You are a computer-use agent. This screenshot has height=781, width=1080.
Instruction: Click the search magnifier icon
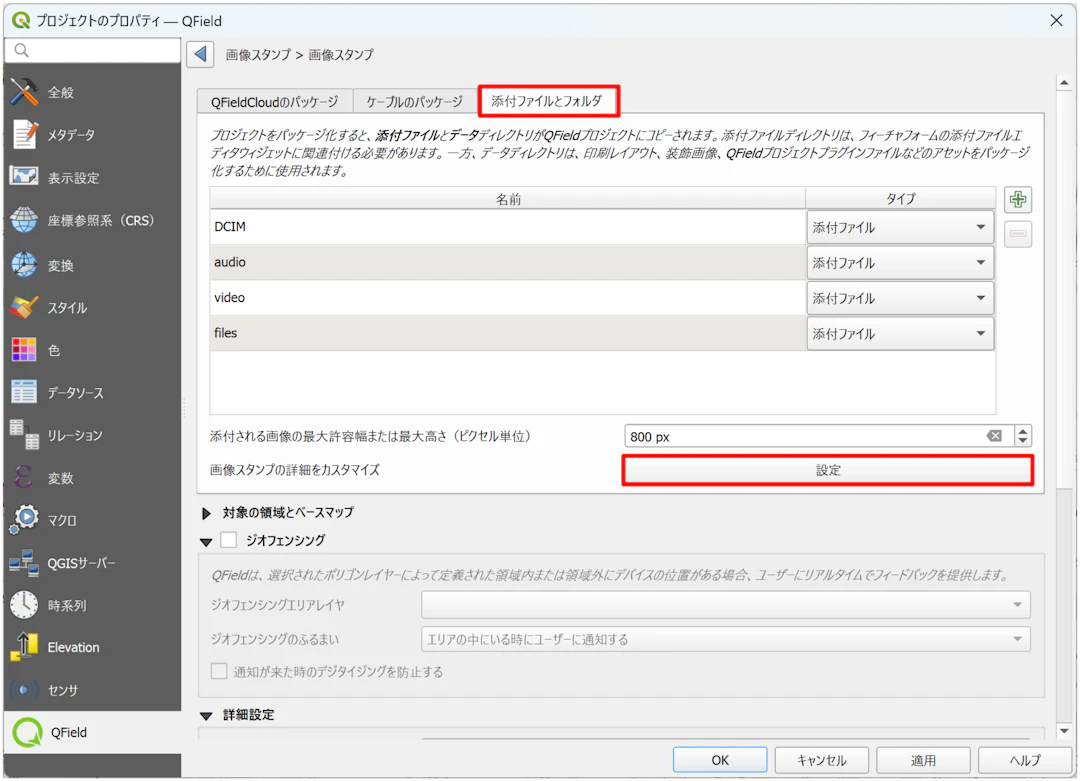[x=21, y=50]
